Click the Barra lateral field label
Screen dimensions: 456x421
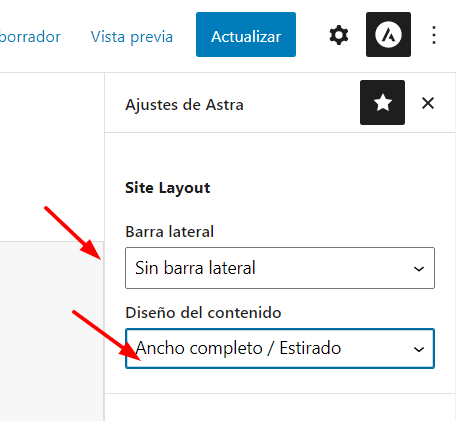pos(169,232)
